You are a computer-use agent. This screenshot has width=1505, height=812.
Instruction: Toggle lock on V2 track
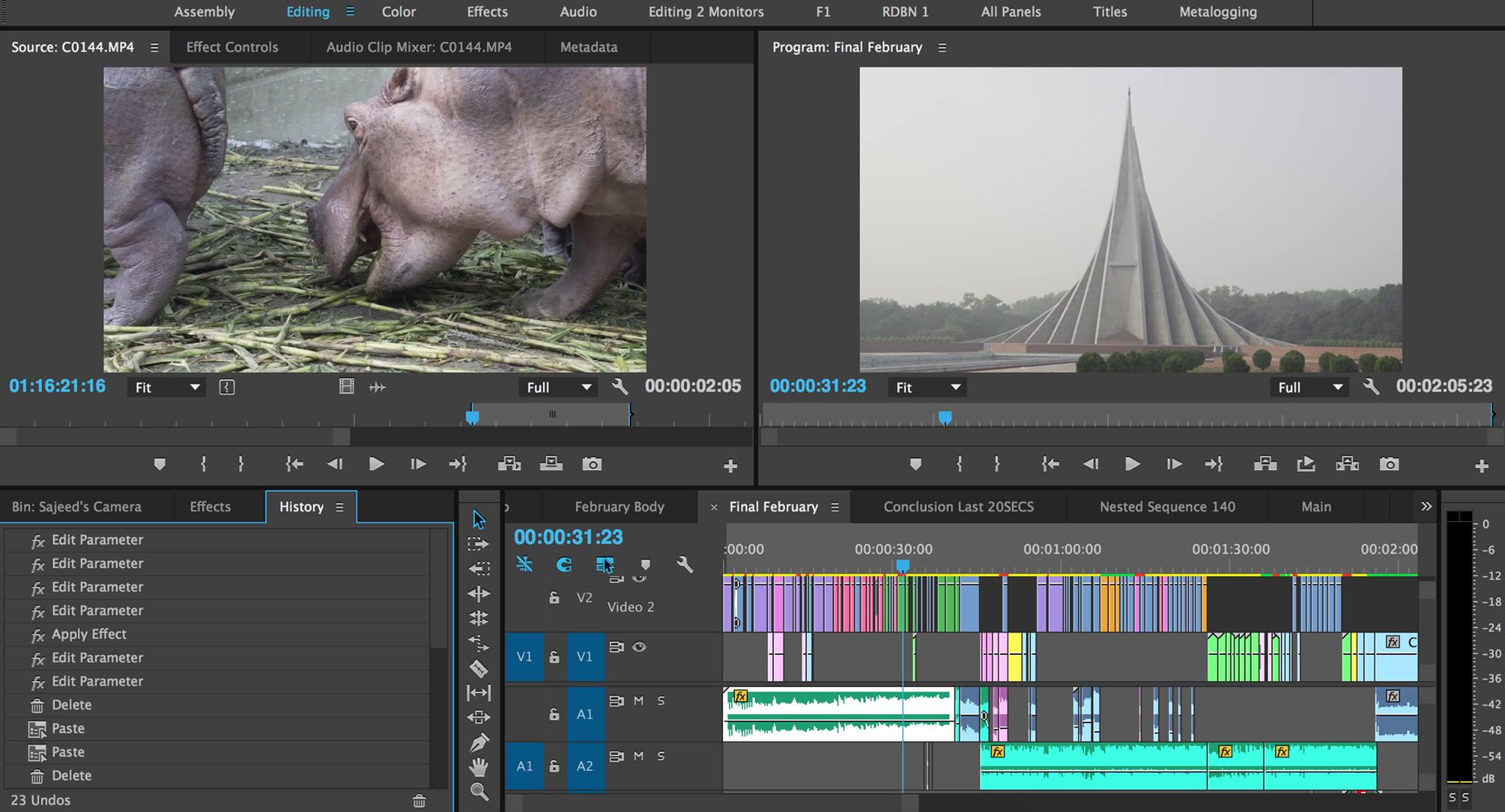(x=554, y=597)
